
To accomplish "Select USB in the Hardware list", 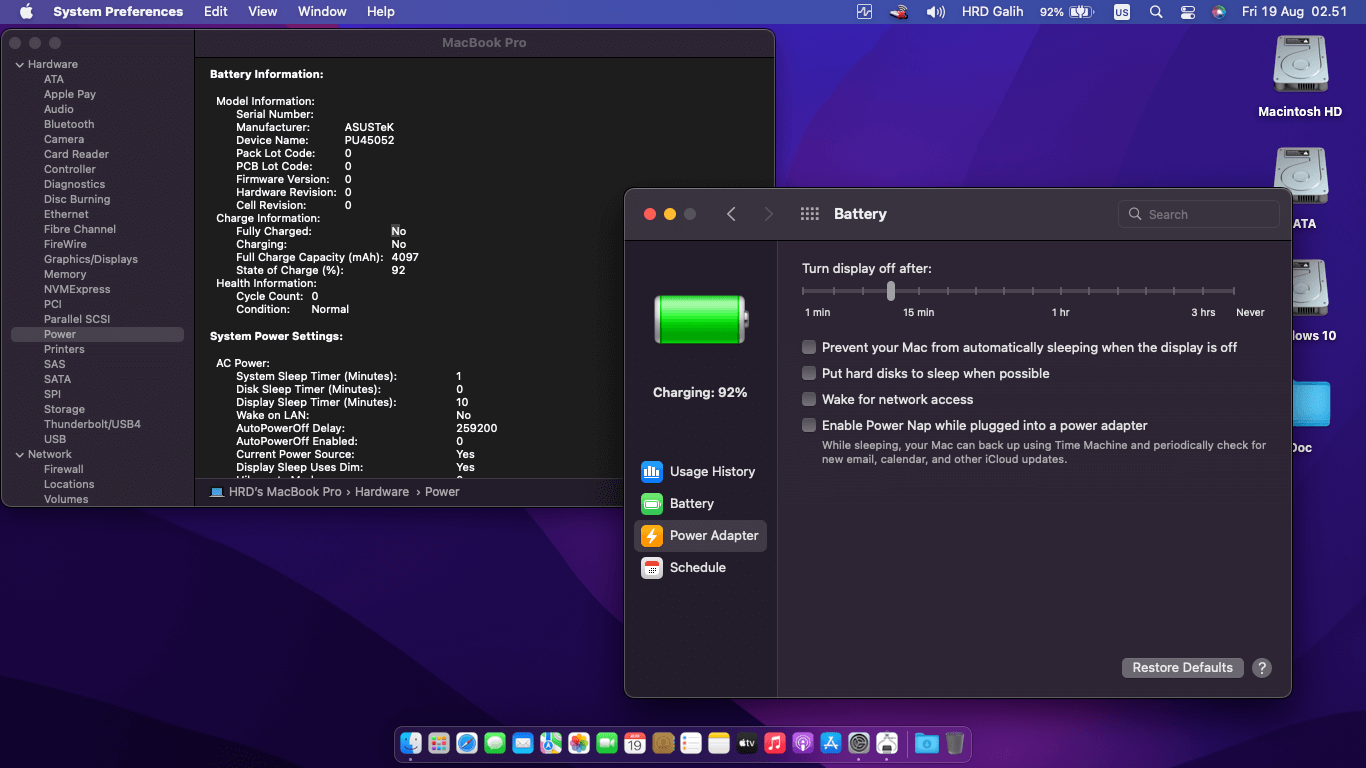I will coord(55,439).
